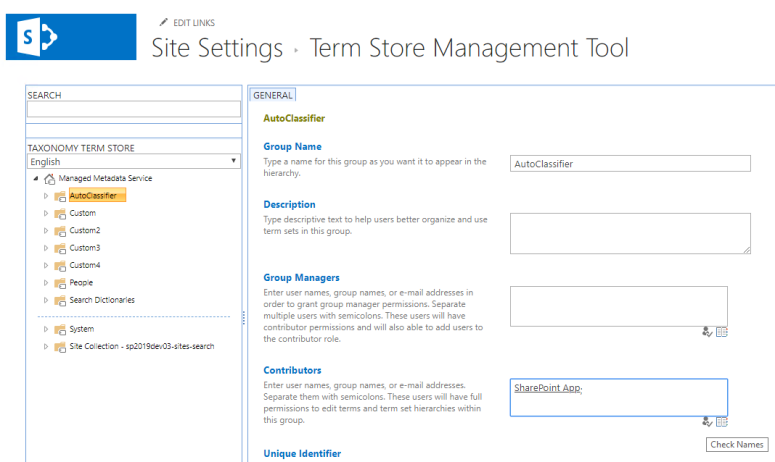Expand the AutoClassifier group node
The height and width of the screenshot is (462, 775).
[45, 196]
